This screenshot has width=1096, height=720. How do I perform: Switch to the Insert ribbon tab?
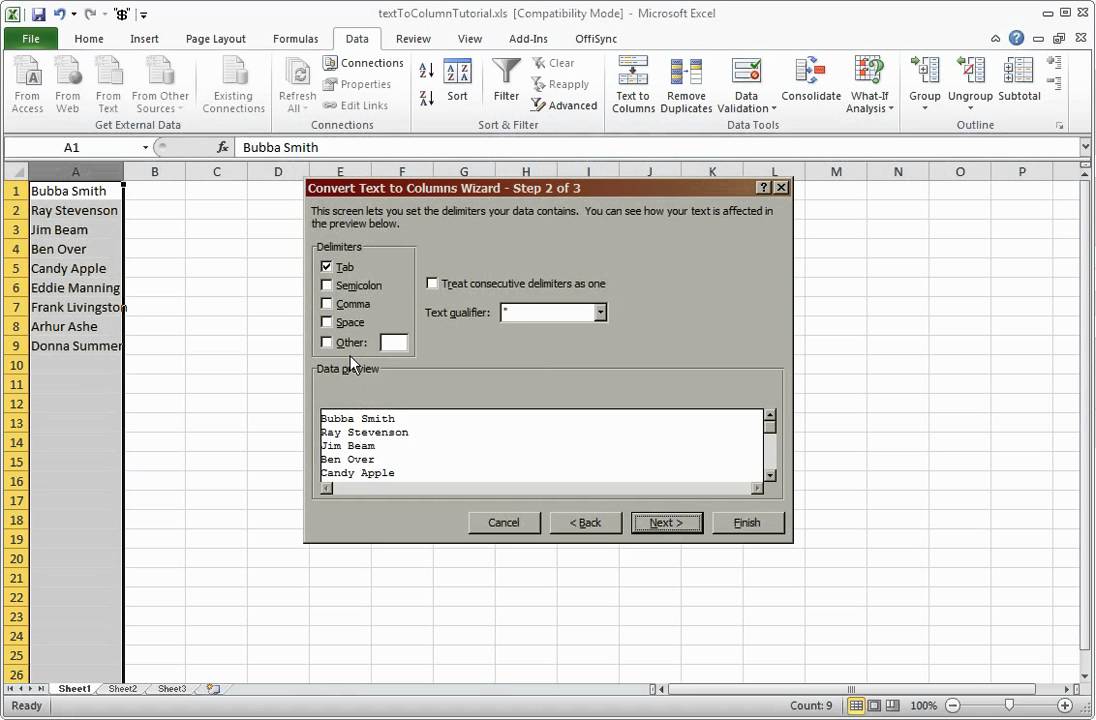click(144, 38)
